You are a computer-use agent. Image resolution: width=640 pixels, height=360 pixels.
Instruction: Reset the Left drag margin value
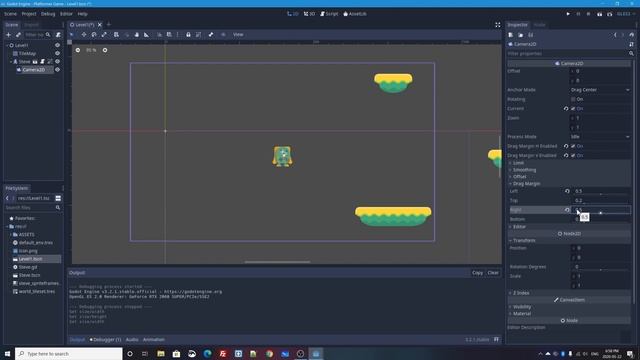coord(567,191)
